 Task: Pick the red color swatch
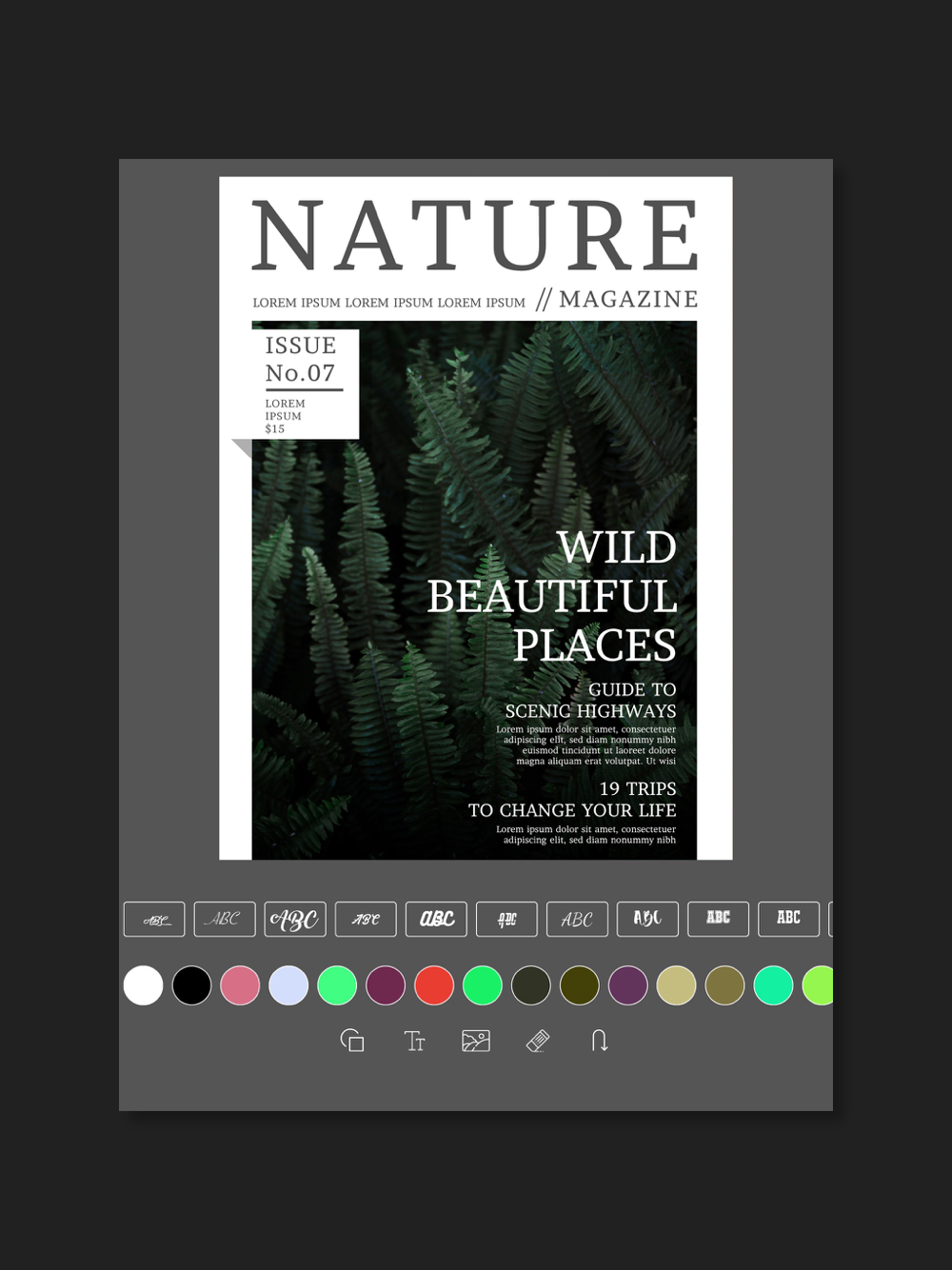[434, 985]
